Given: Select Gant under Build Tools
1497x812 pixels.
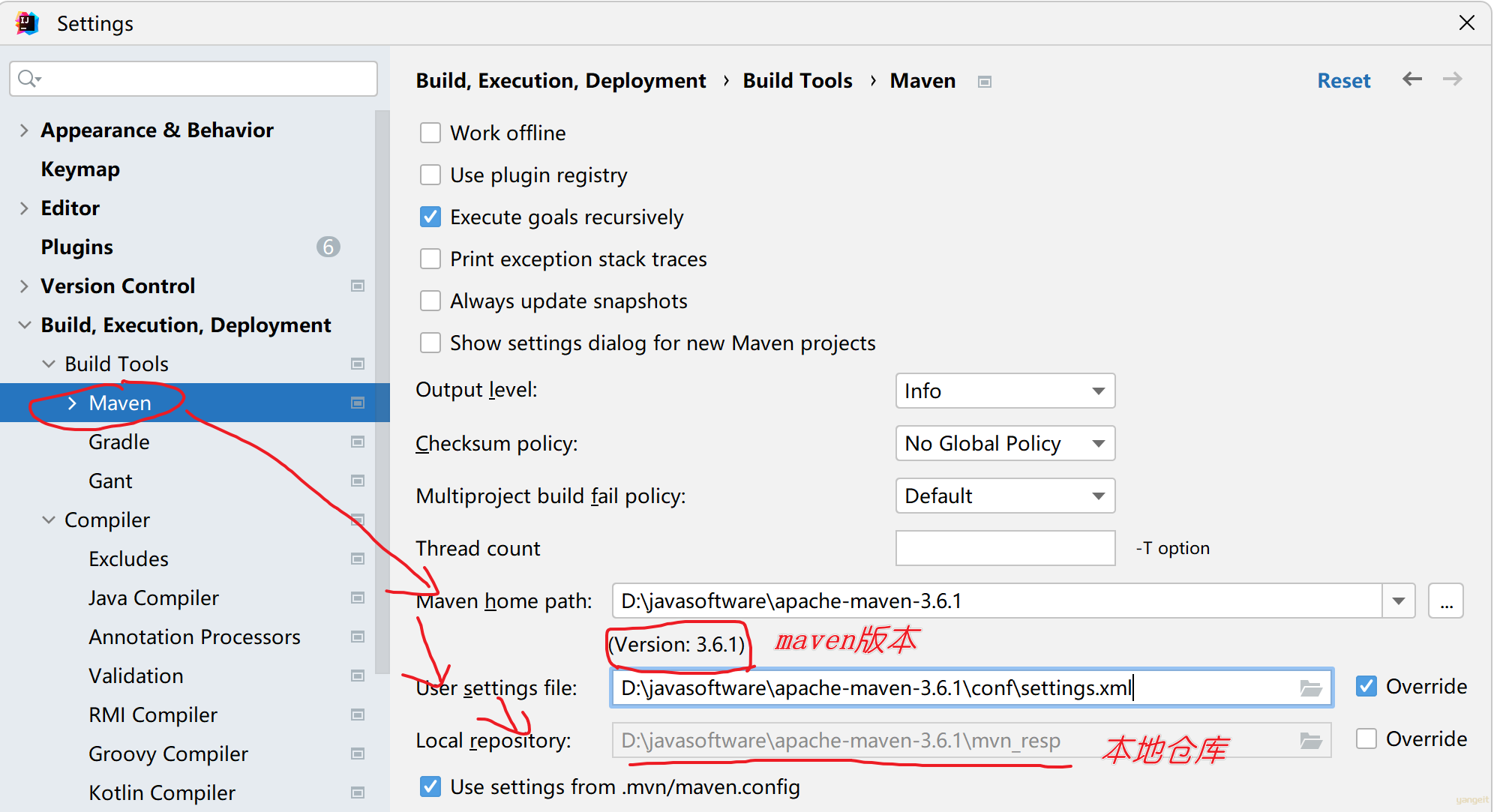Looking at the screenshot, I should point(110,481).
